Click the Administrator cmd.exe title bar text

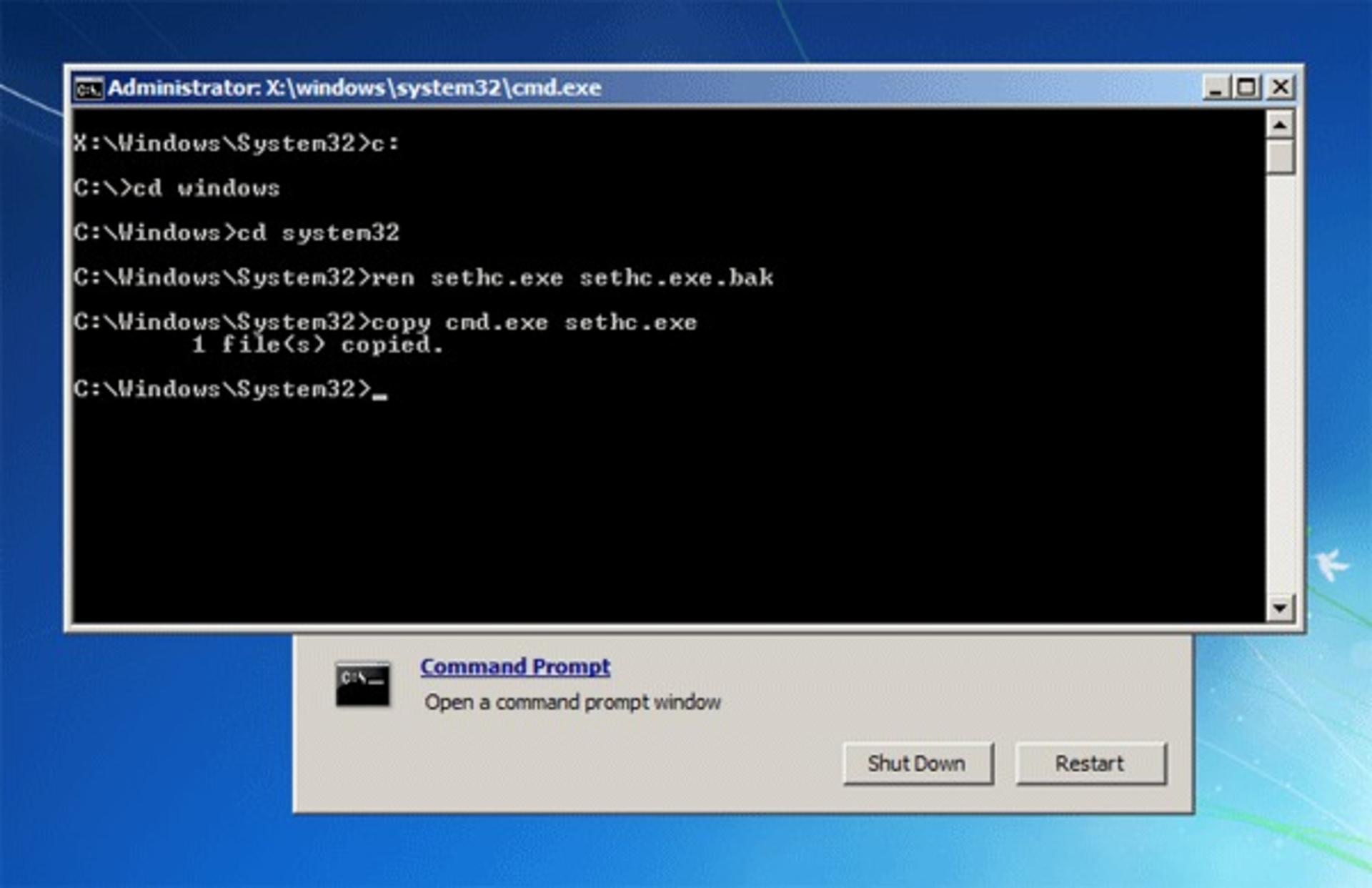[354, 88]
